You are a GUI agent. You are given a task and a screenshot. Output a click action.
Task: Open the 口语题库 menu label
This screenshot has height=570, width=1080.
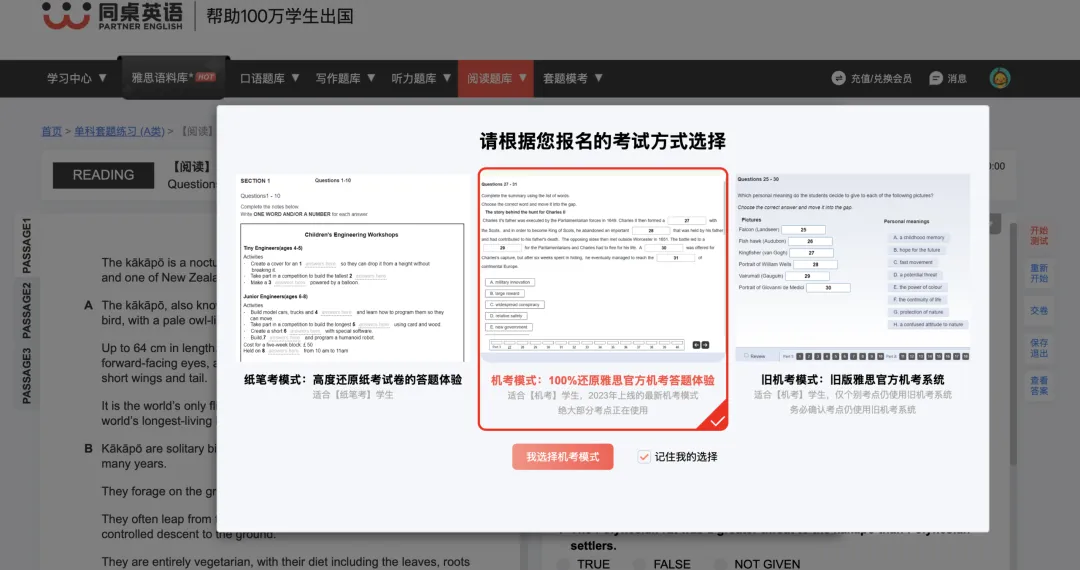point(262,78)
